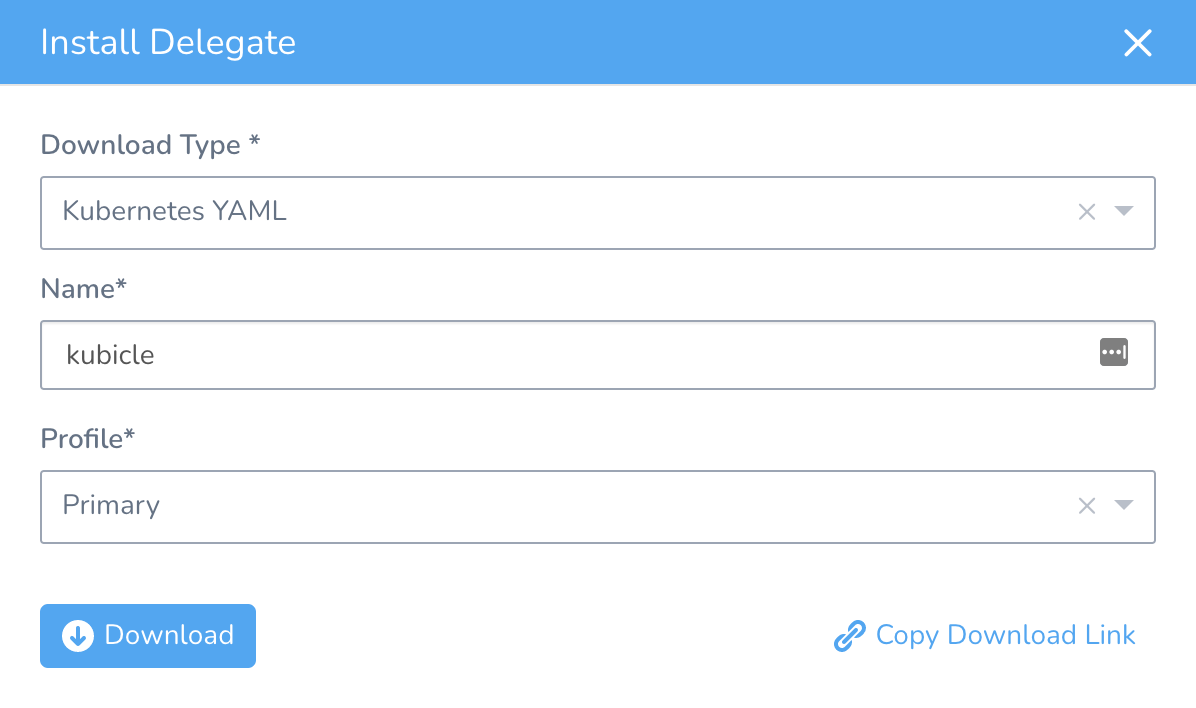Click the Download Type field label

coord(150,145)
